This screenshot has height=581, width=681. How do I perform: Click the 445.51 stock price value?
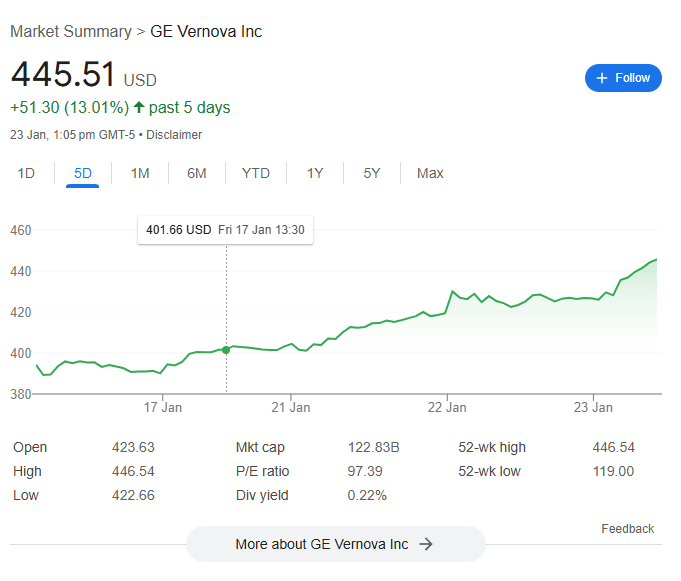62,74
